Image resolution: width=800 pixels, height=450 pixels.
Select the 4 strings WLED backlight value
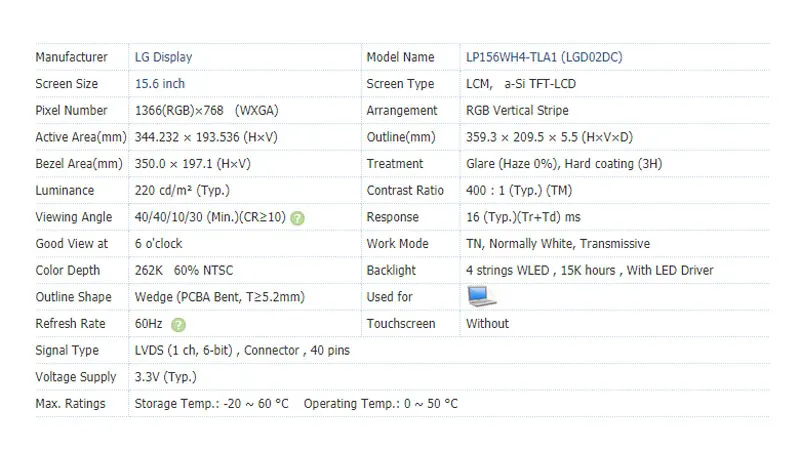589,270
